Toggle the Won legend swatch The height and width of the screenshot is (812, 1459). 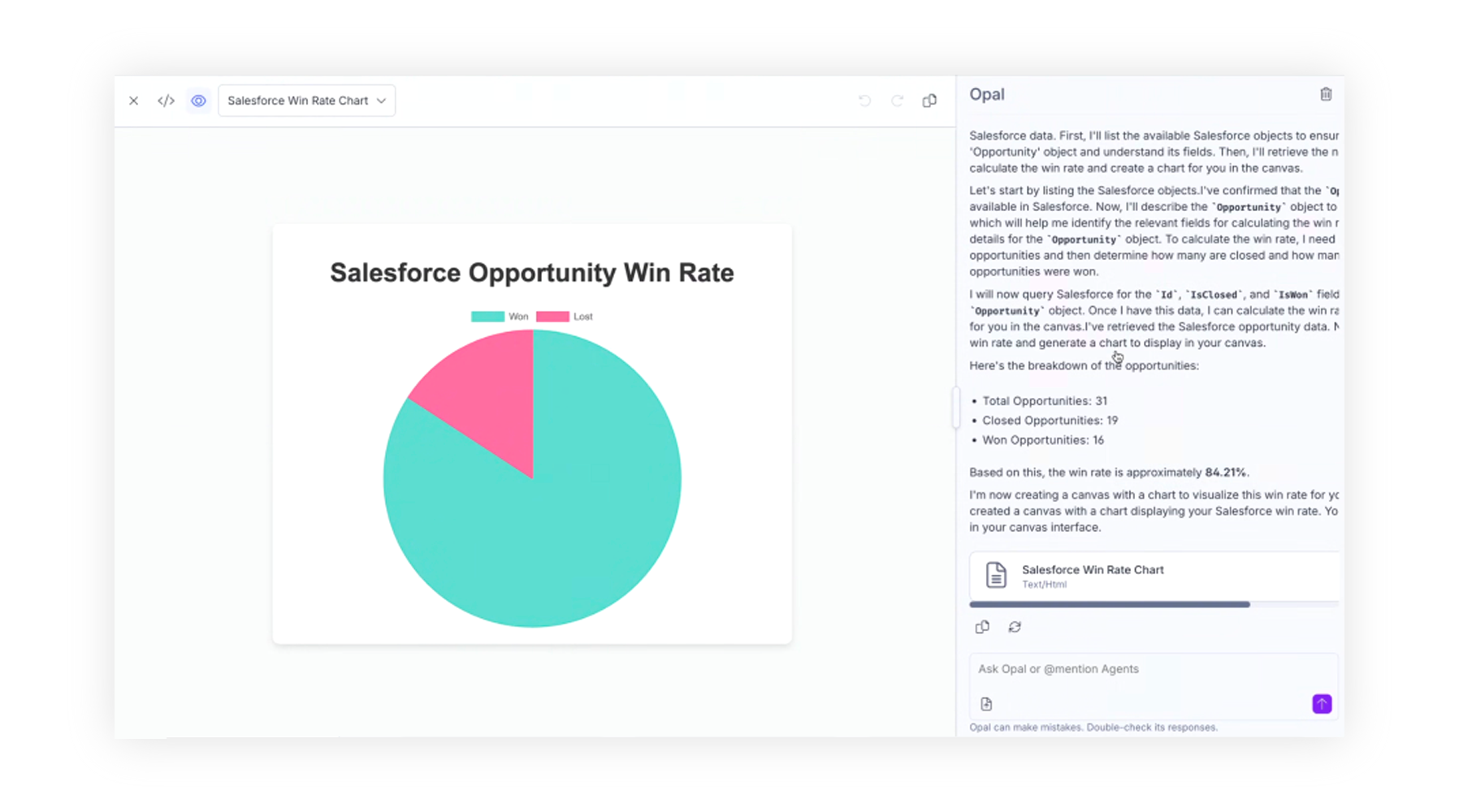[x=487, y=317]
